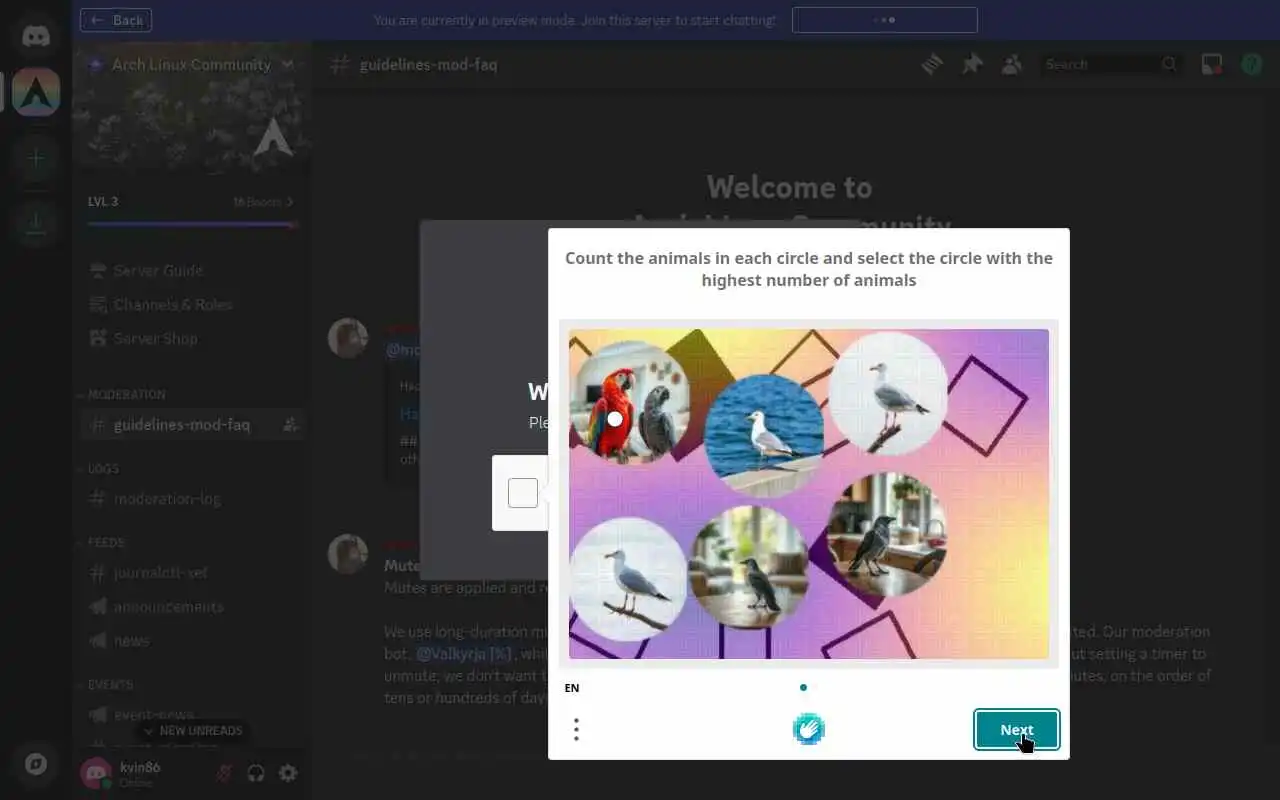1280x800 pixels.
Task: Mute microphone in user panel
Action: [x=224, y=773]
